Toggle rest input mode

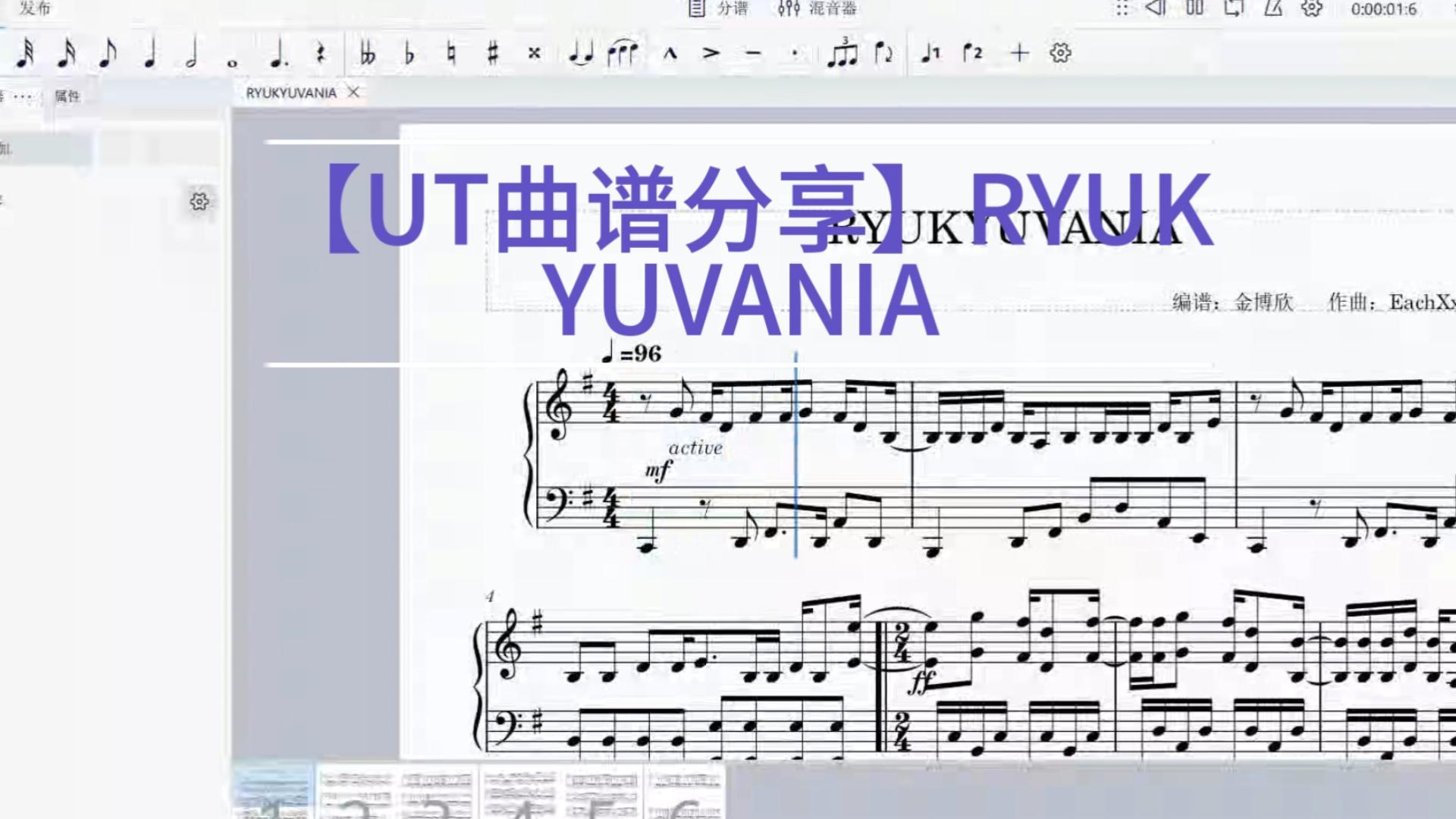point(321,53)
